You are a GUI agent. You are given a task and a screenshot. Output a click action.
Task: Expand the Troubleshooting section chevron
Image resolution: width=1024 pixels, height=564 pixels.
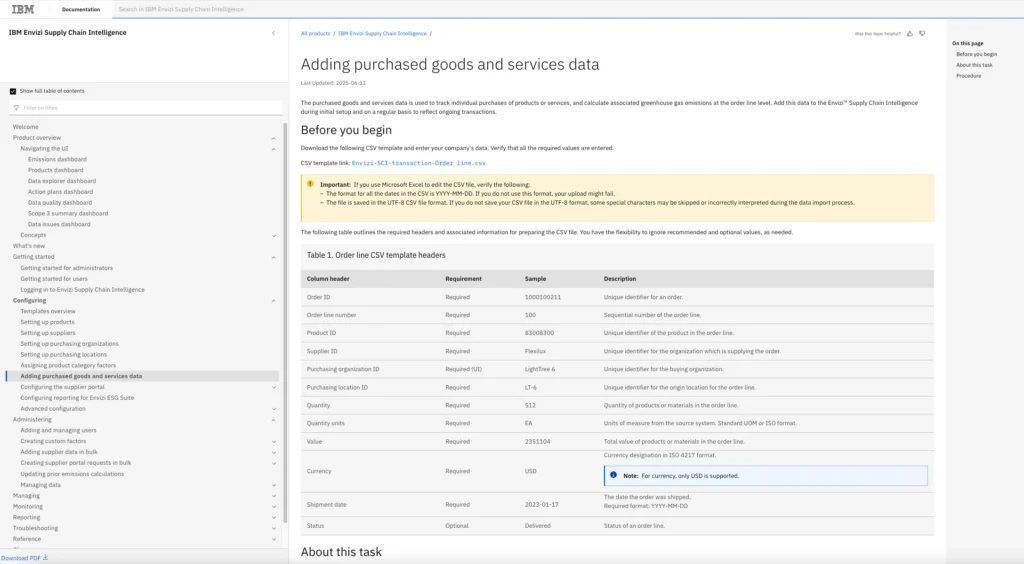[274, 528]
